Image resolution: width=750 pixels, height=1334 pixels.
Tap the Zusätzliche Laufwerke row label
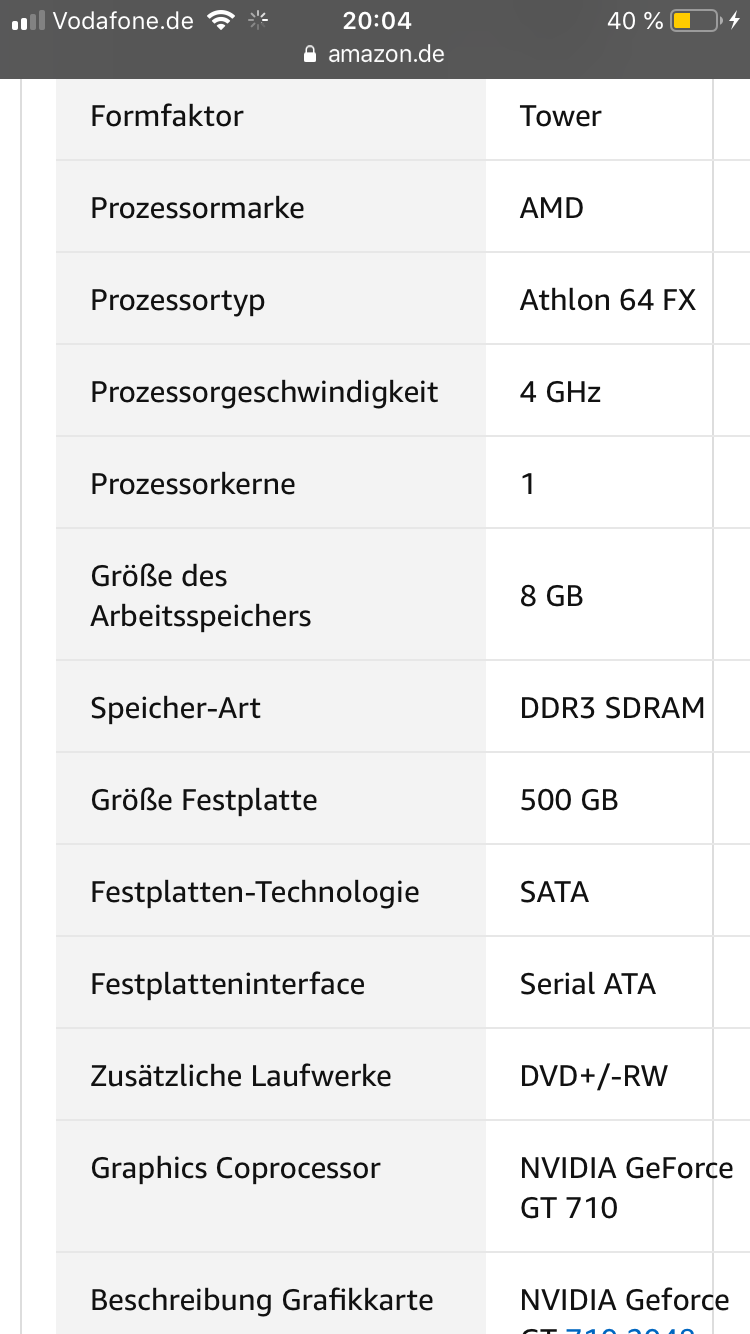(x=241, y=1076)
